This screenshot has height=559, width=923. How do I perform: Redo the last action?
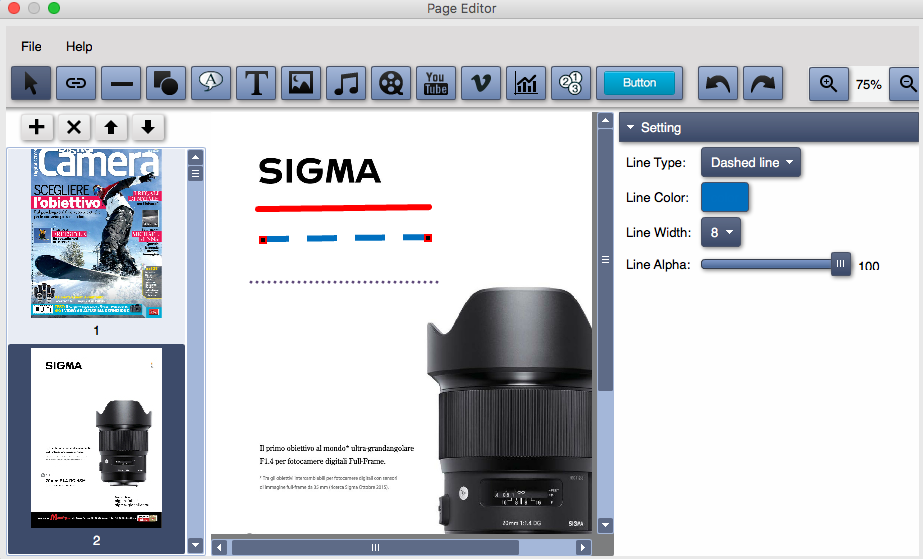763,83
